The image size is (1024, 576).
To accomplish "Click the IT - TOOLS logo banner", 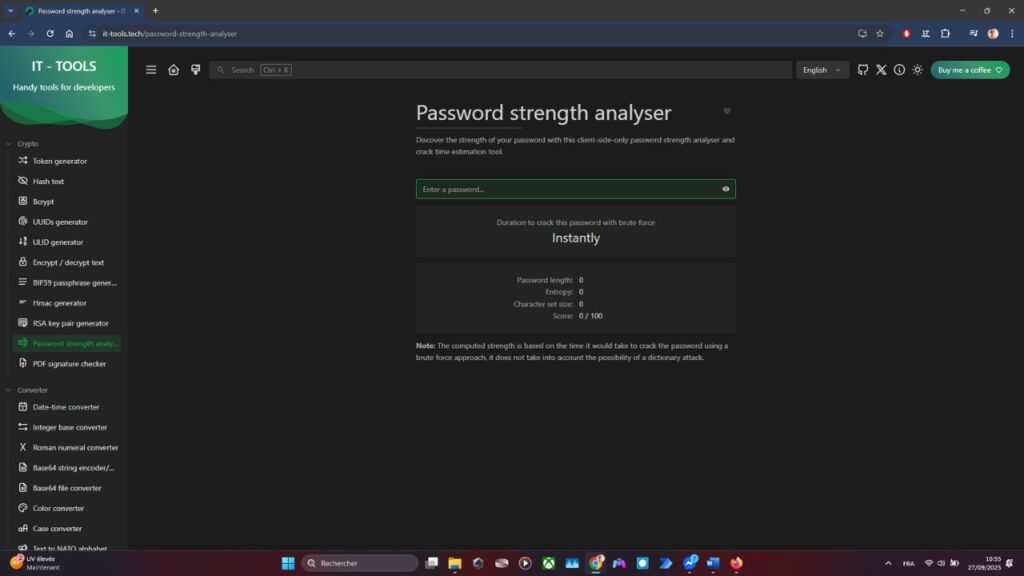I will pos(64,76).
